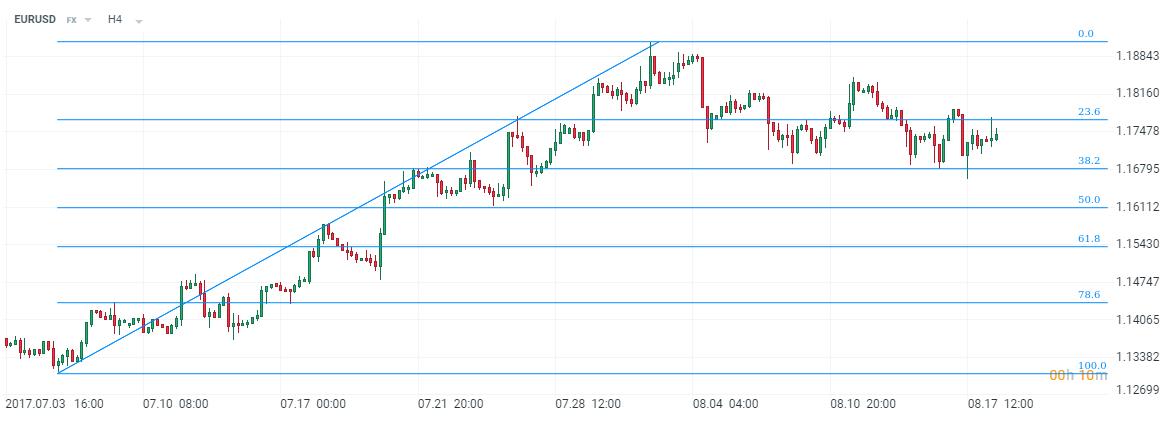Click the 1.16112 price on the scale
The image size is (1176, 421).
tap(1138, 206)
